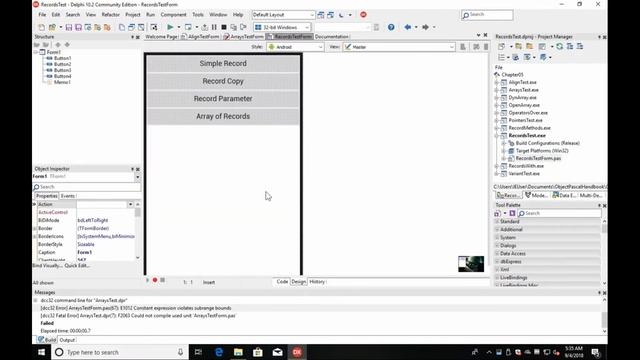Screen dimensions: 640x360
Task: Click the Bind Visually link
Action: pos(47,265)
